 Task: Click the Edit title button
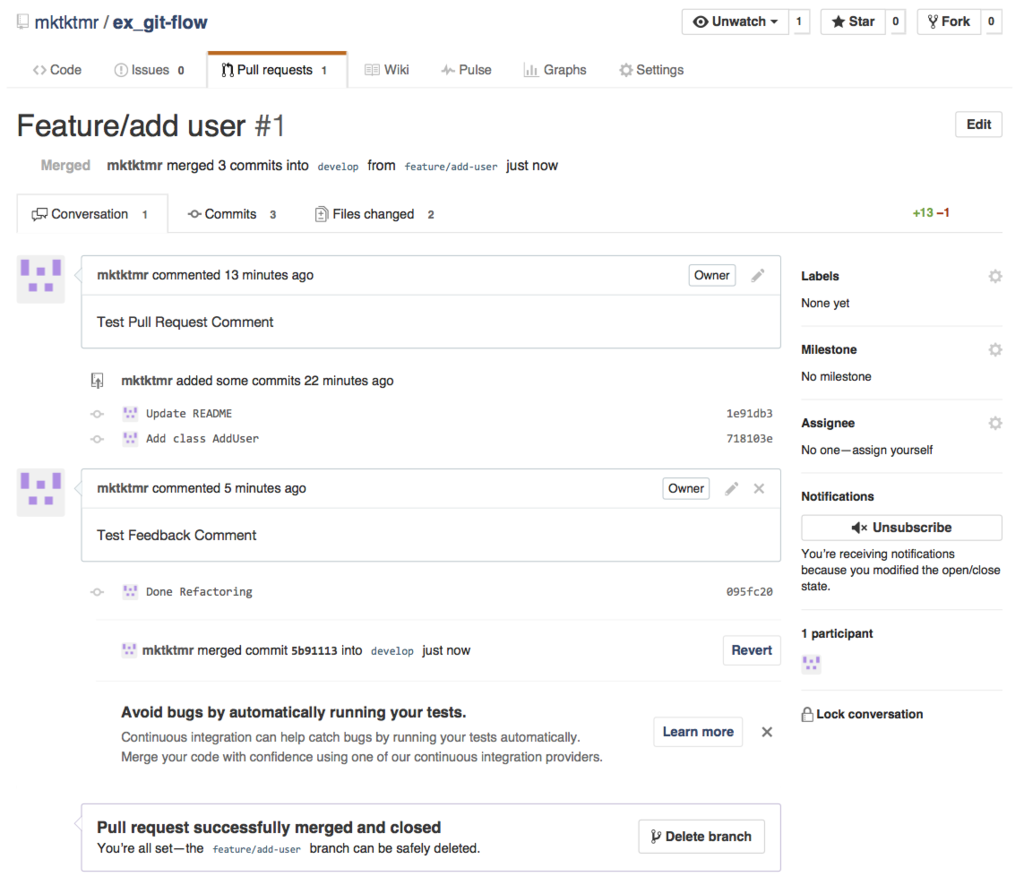coord(978,124)
